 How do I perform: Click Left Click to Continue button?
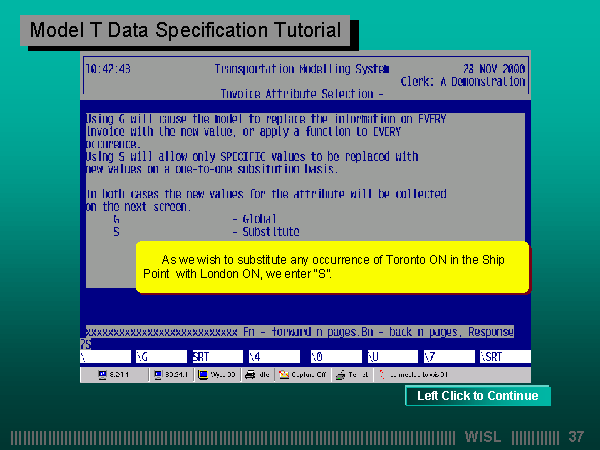pyautogui.click(x=478, y=396)
